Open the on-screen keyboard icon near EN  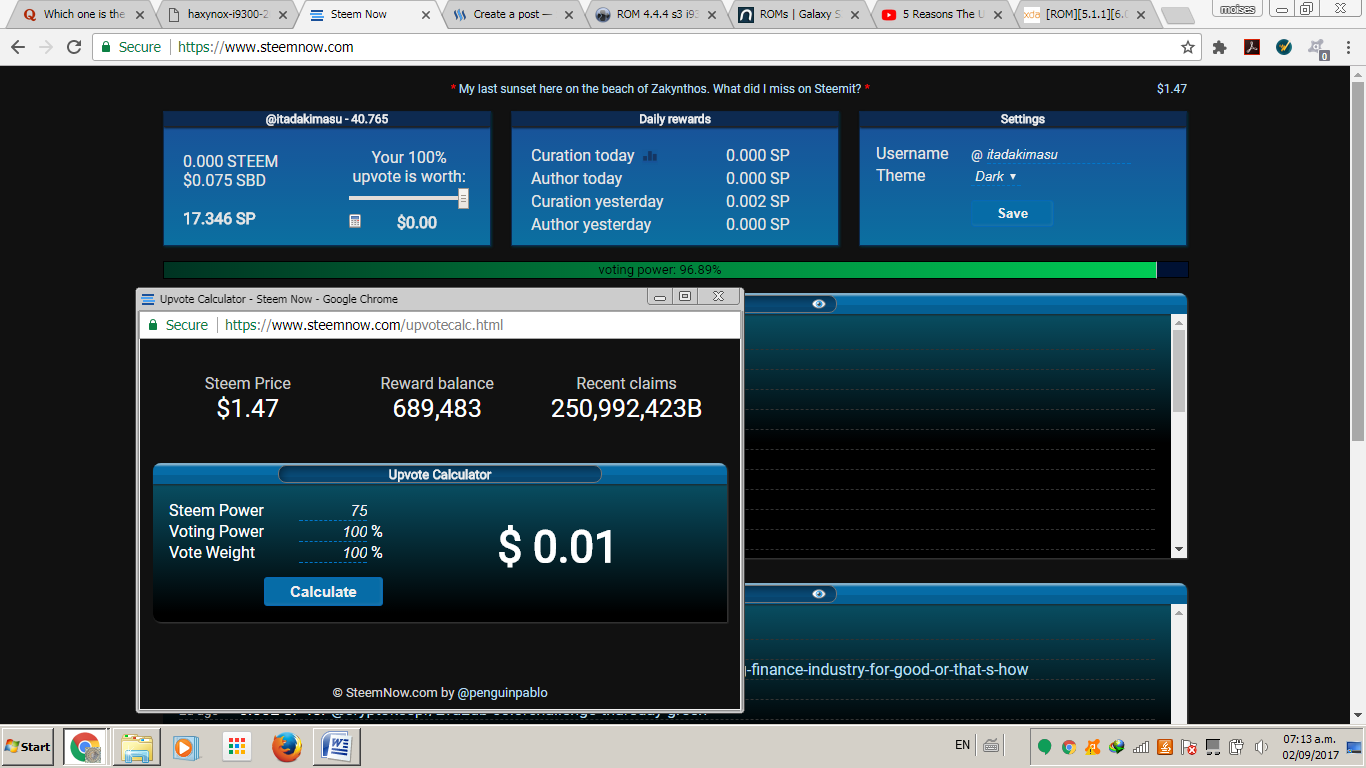point(991,745)
